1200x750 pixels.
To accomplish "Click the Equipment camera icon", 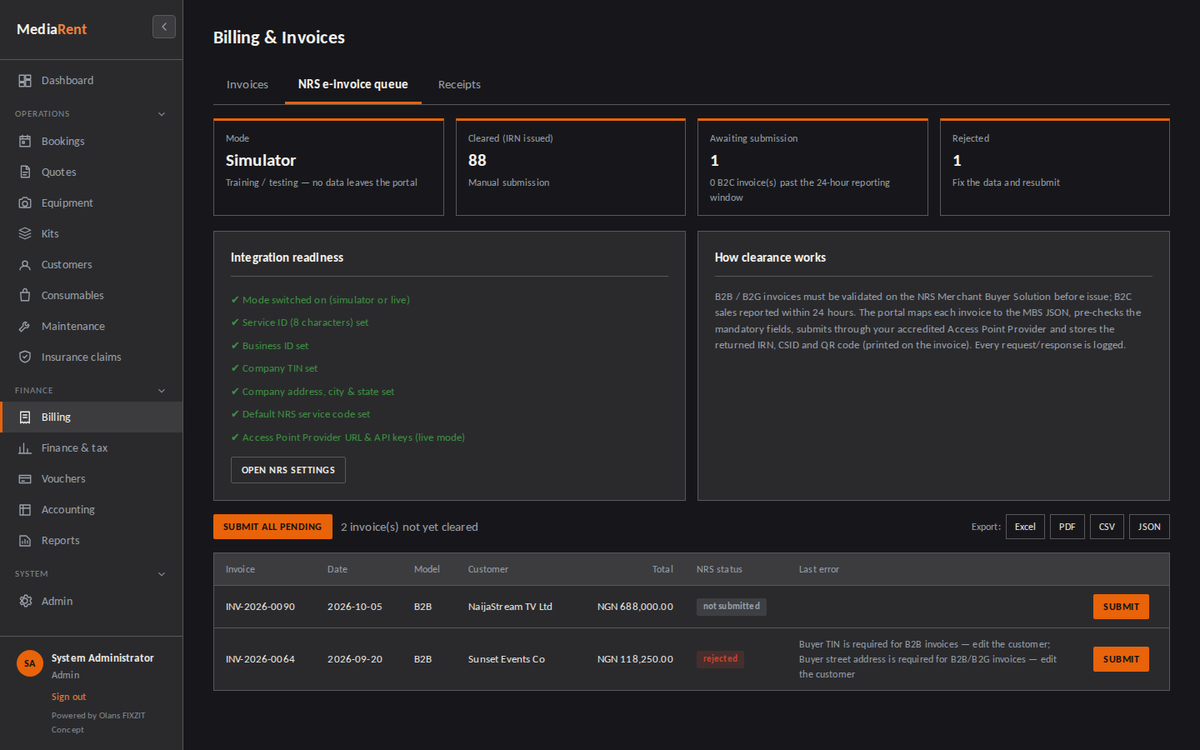I will (25, 203).
